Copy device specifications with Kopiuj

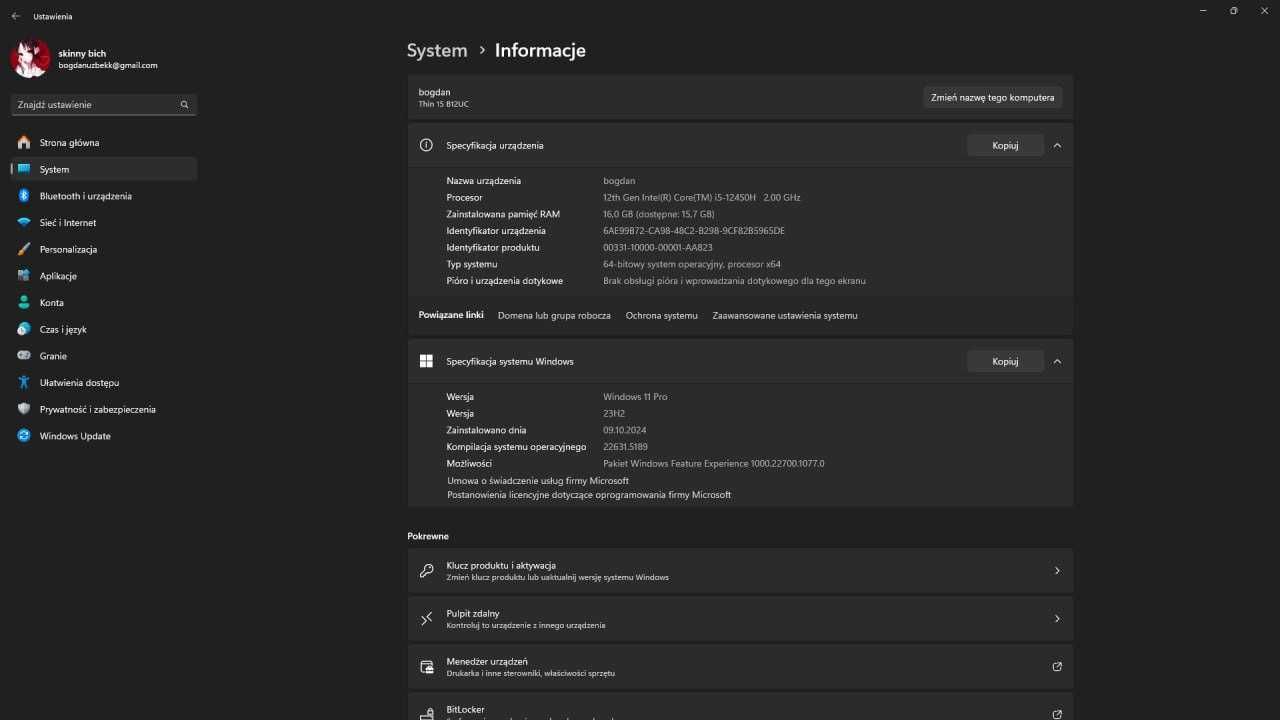pyautogui.click(x=1005, y=145)
